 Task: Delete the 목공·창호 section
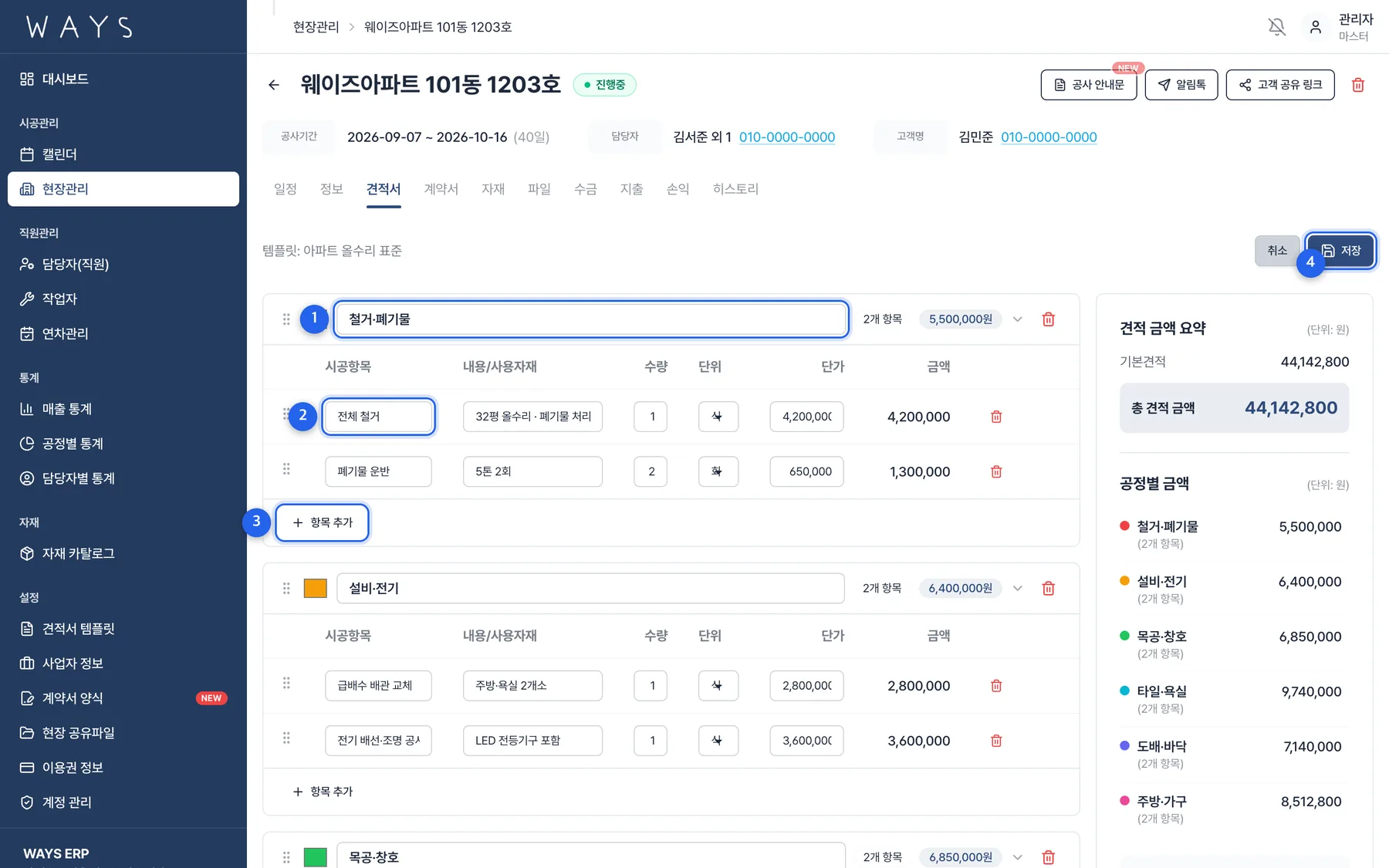pyautogui.click(x=1049, y=857)
